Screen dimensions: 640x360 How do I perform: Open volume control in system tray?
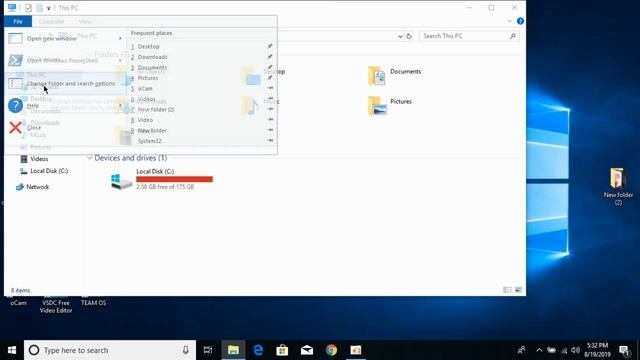click(576, 350)
